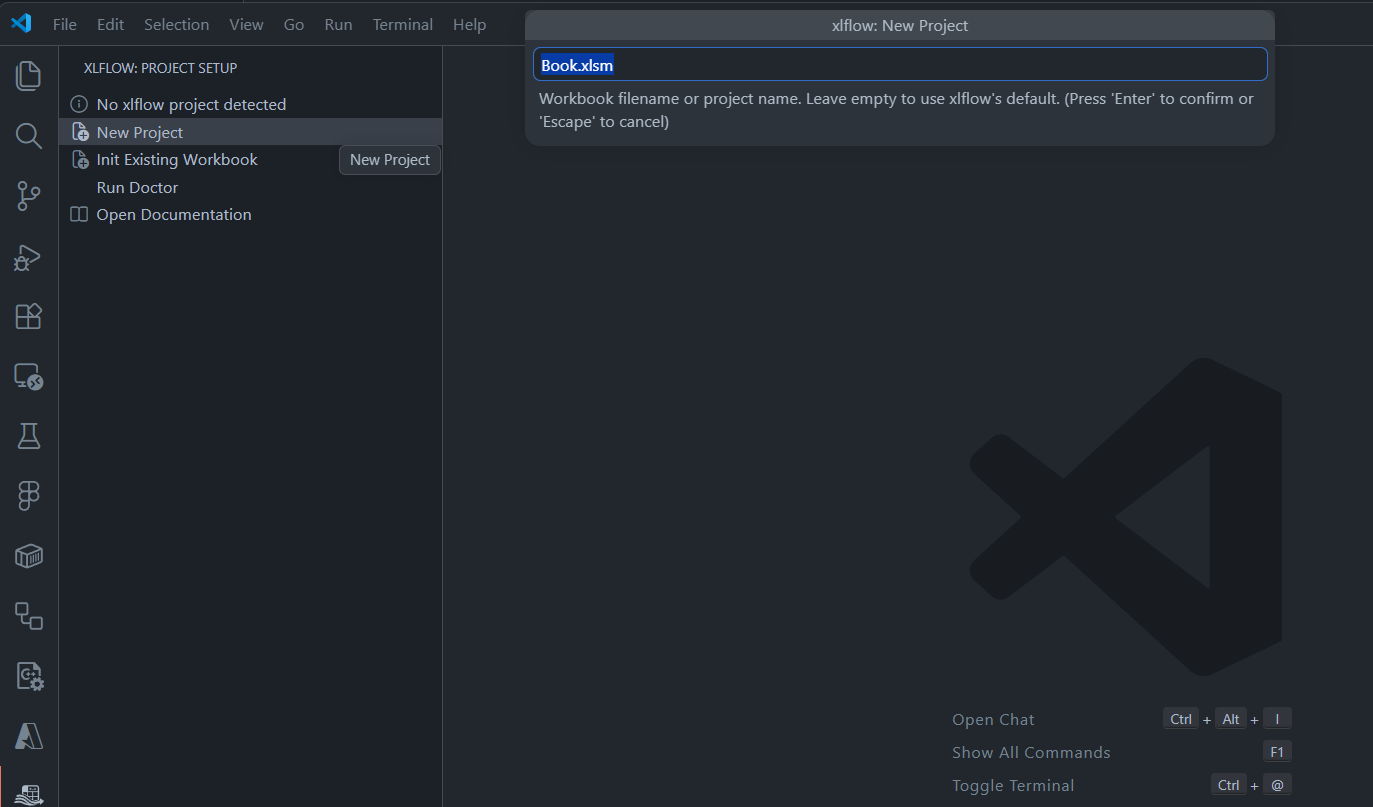Viewport: 1373px width, 807px height.
Task: Select Run Doctor item
Action: click(250, 187)
